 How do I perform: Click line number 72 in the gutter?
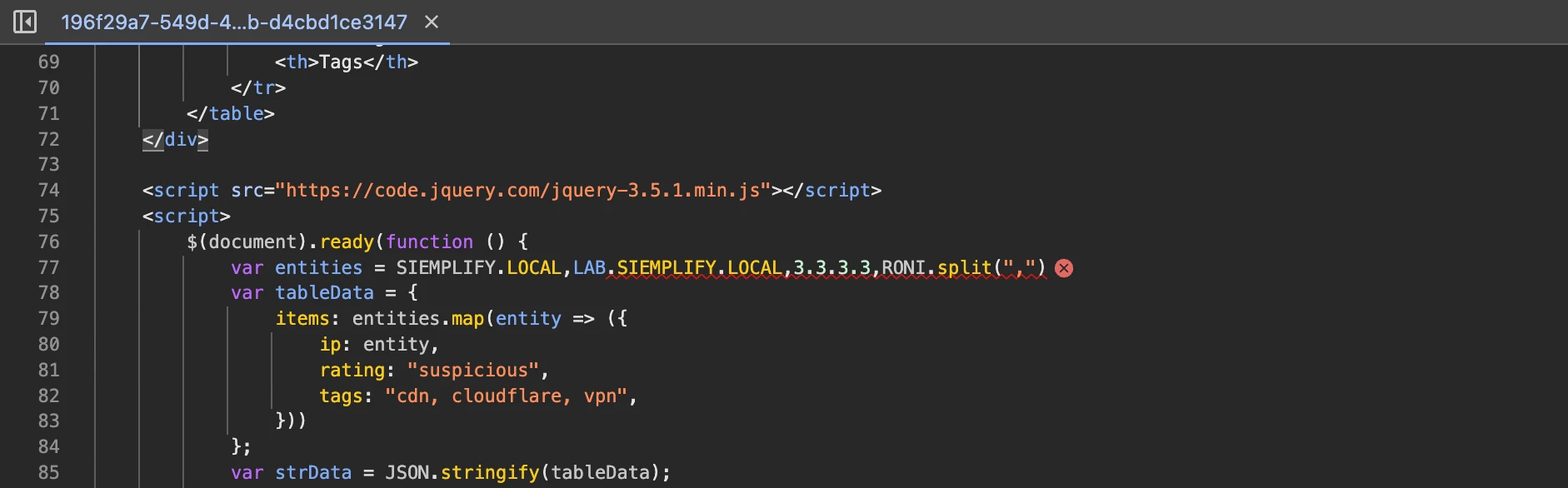[49, 139]
